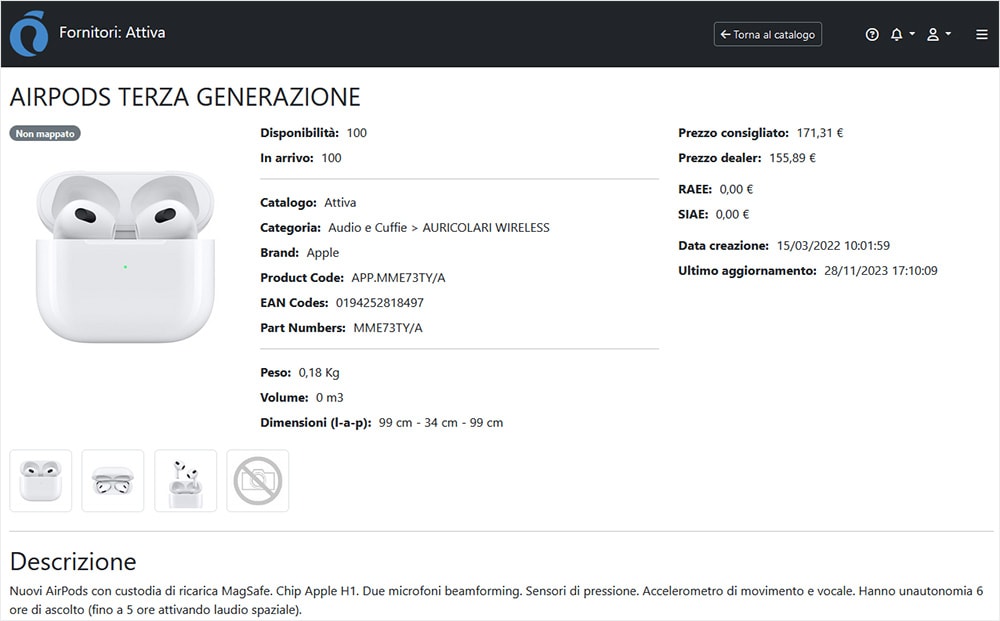Viewport: 1000px width, 621px height.
Task: Click the main AirPods product image
Action: (125, 257)
